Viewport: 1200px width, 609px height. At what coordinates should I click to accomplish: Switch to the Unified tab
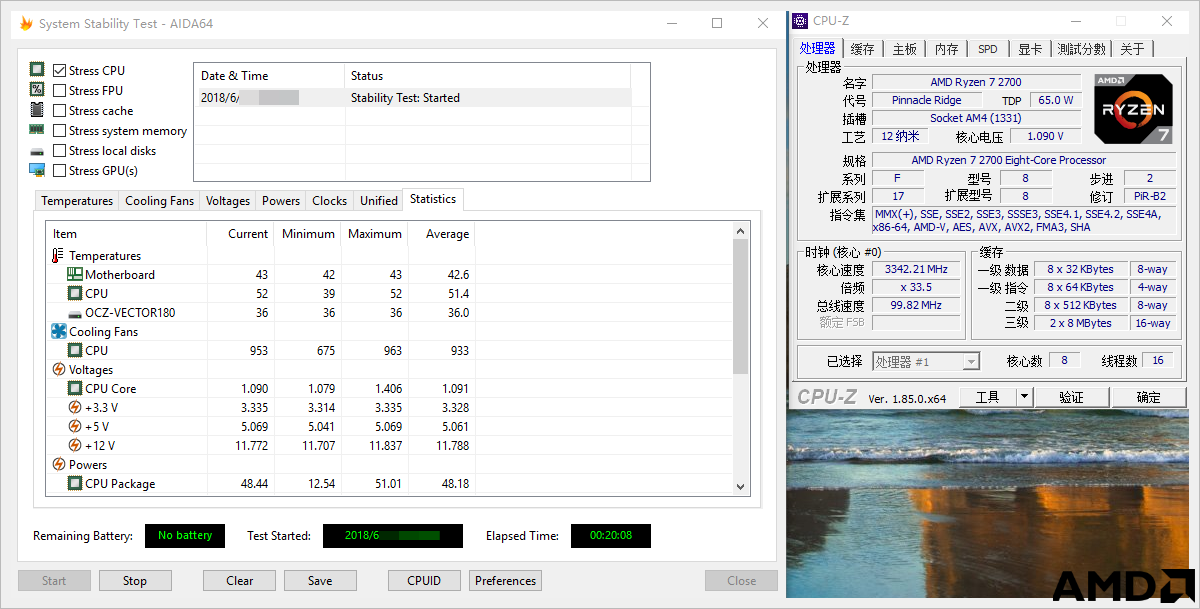379,201
